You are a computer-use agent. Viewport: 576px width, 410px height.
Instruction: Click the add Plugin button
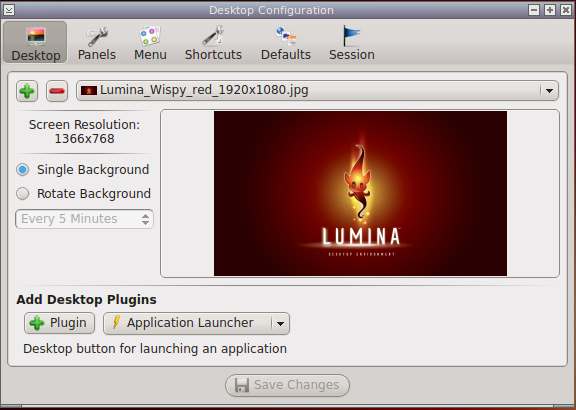coord(60,323)
